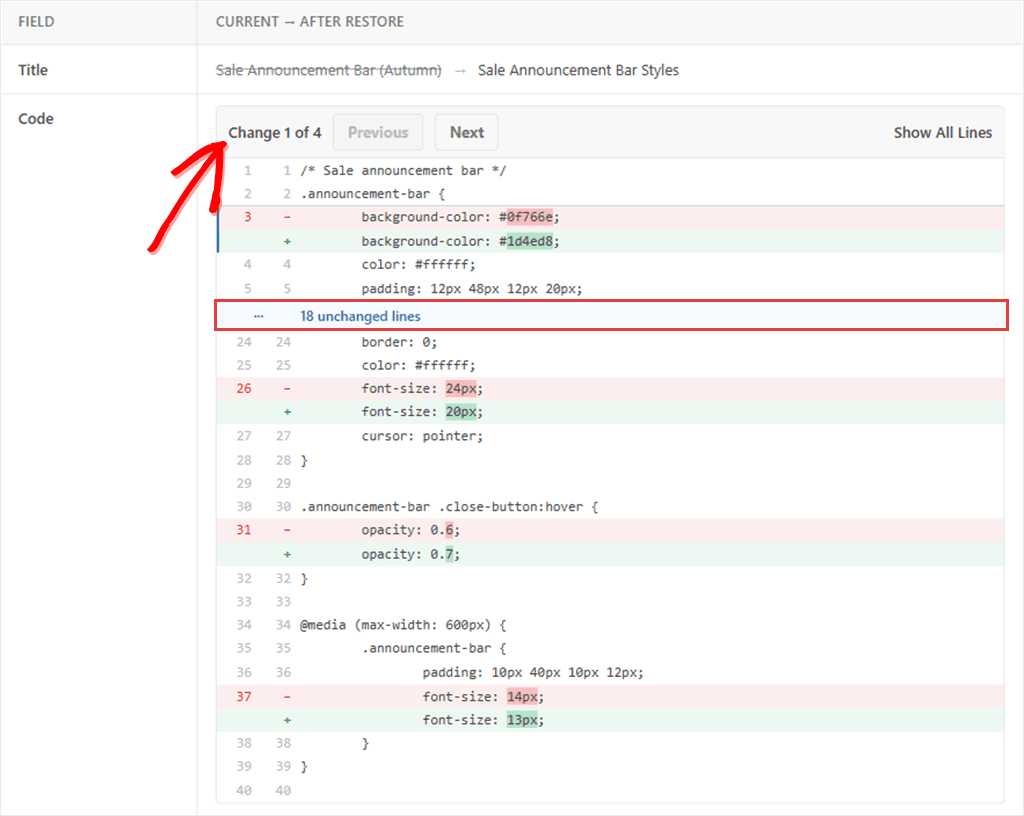The image size is (1024, 816).
Task: Click the Title field label
Action: point(33,70)
